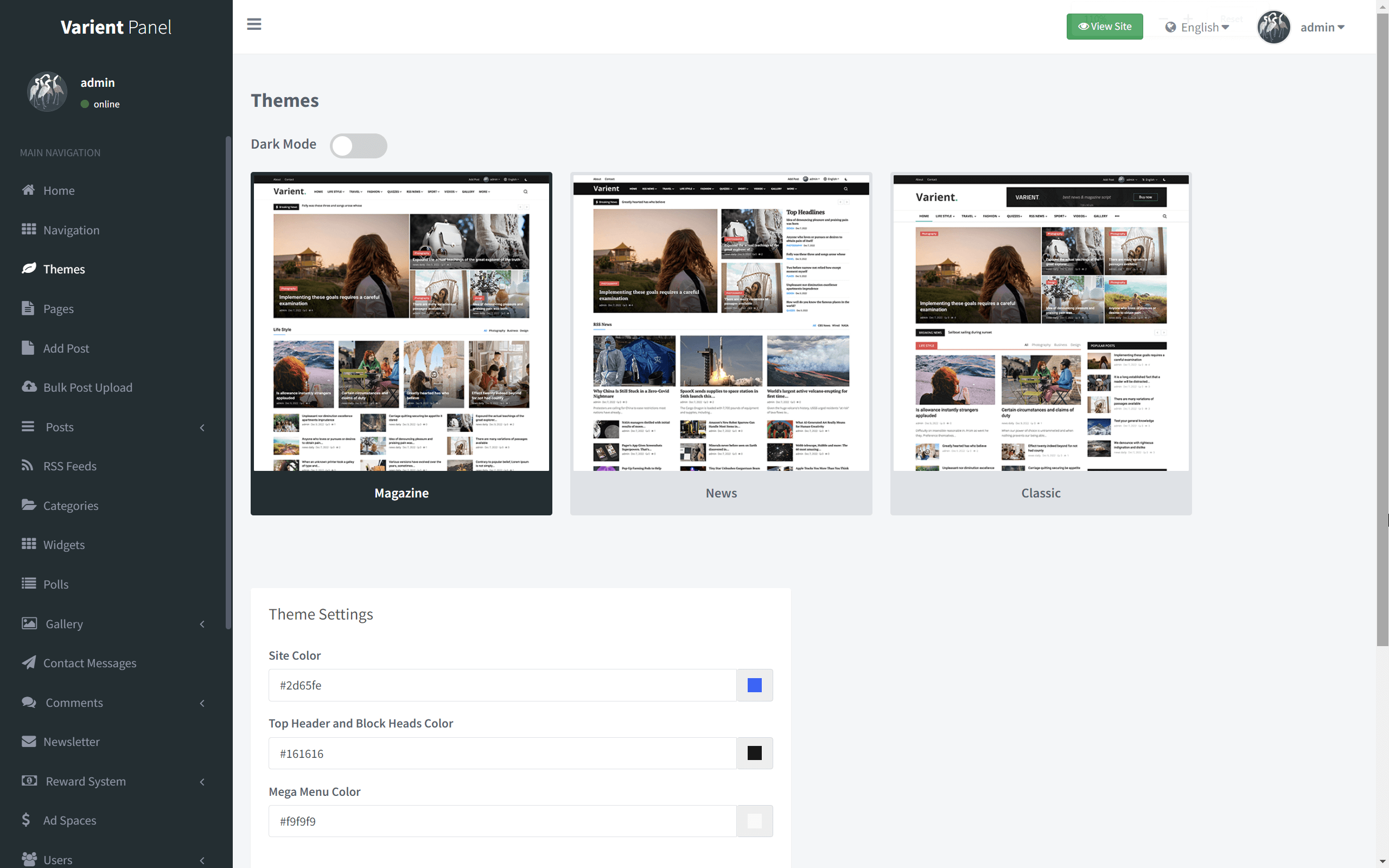
Task: Click the Contact Messages paper plane icon
Action: [x=28, y=662]
